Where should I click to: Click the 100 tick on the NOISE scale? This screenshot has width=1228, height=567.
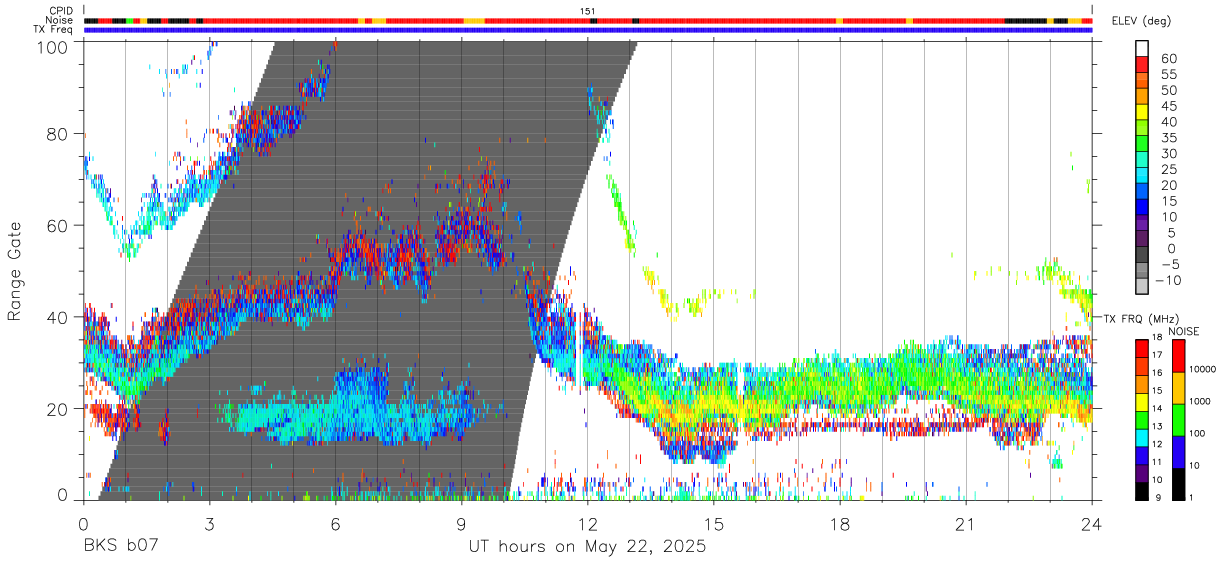(x=1198, y=434)
